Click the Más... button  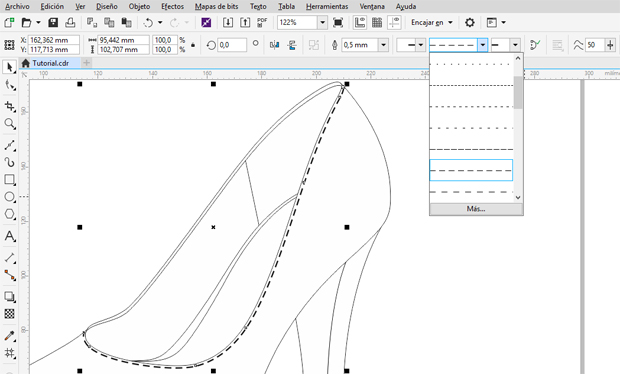[476, 209]
